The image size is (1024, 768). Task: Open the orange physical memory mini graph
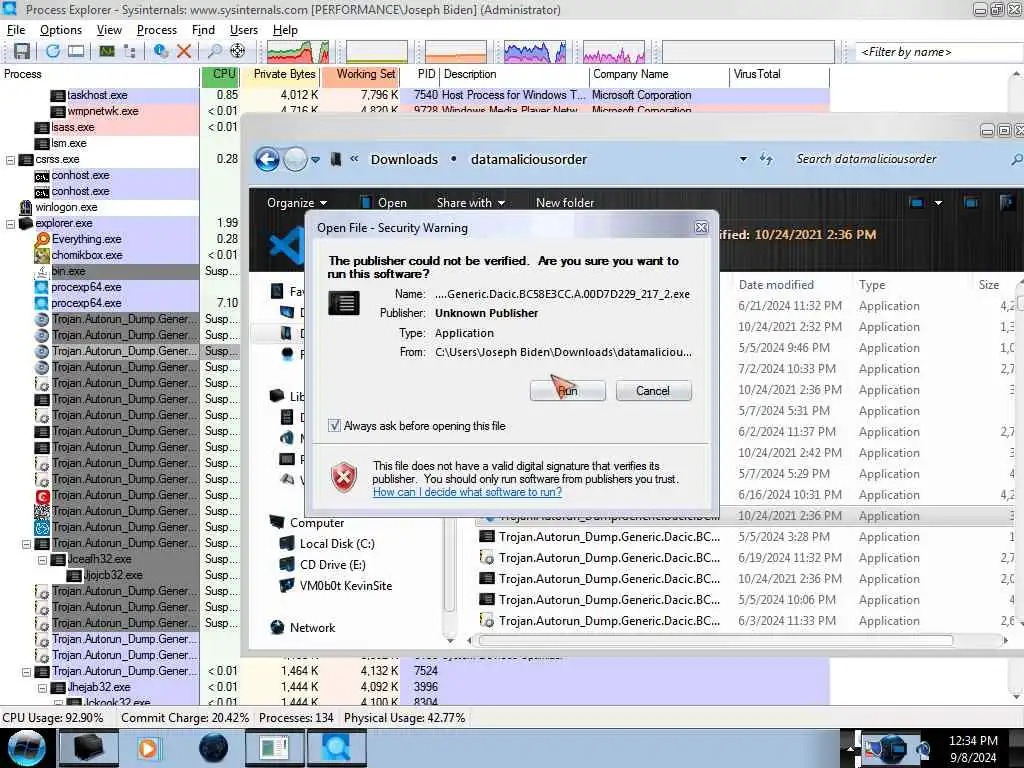[x=456, y=52]
